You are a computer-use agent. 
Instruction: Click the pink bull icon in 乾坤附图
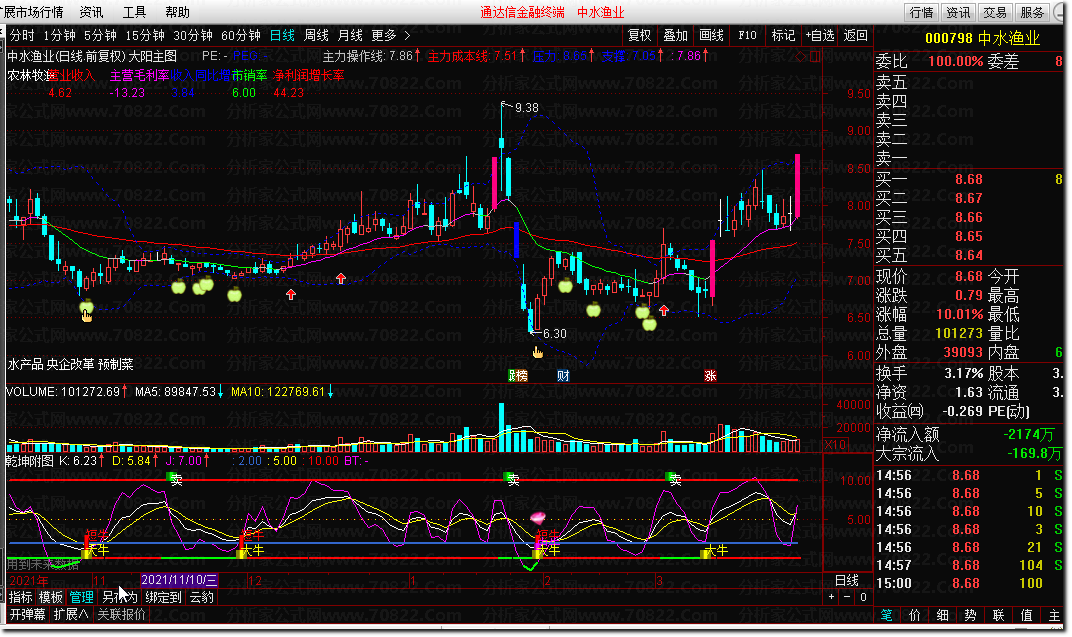tap(539, 518)
